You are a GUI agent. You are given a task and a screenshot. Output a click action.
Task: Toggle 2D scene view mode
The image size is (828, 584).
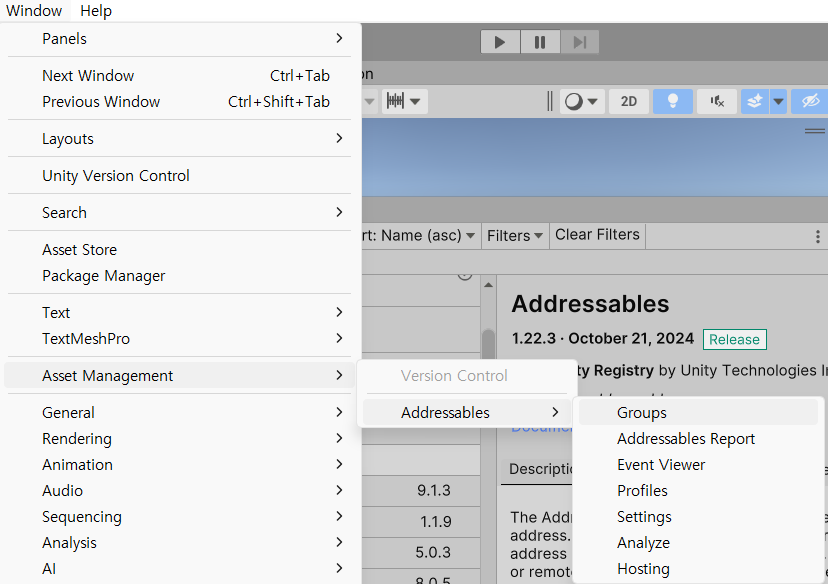(628, 101)
